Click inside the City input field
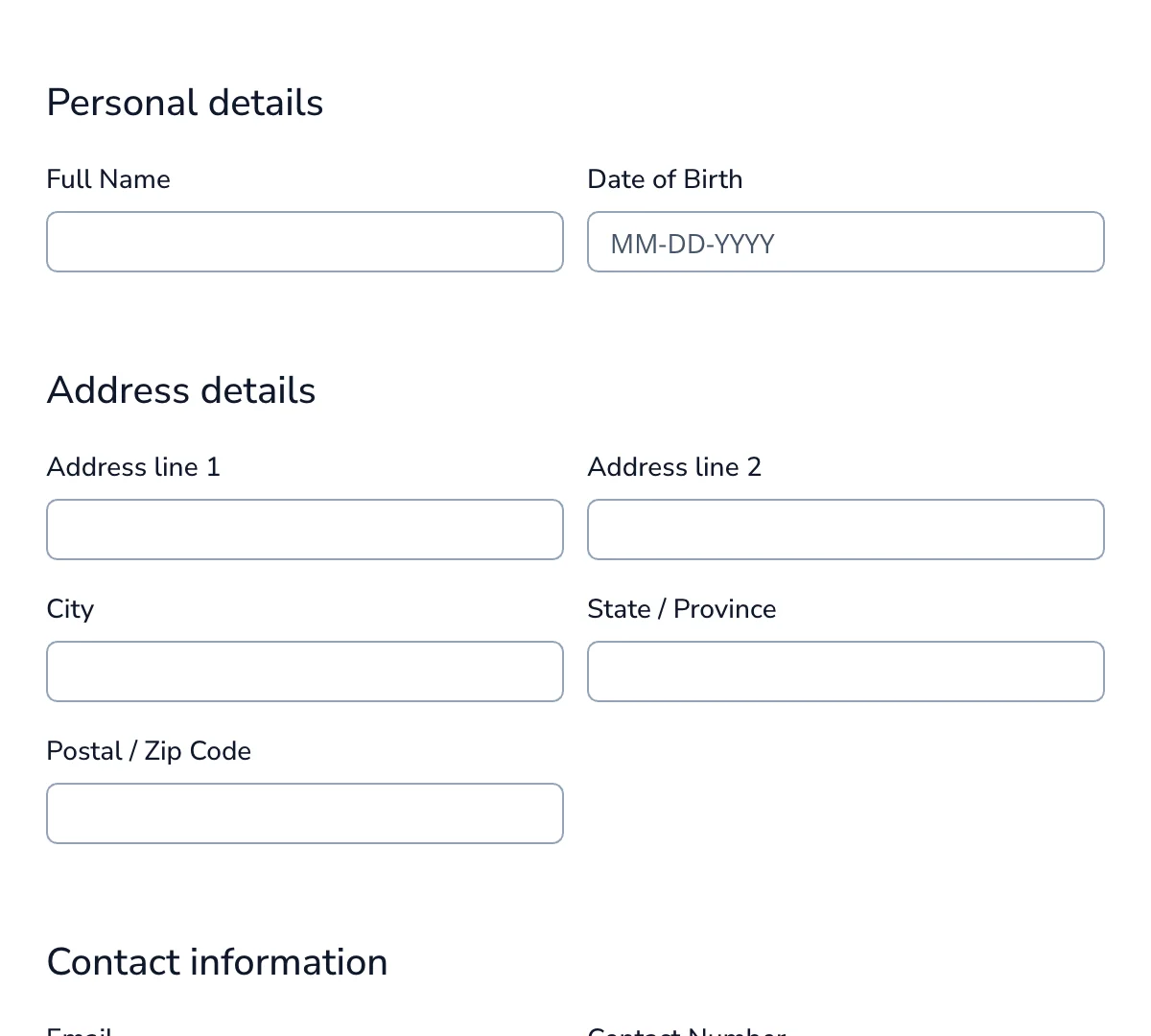 point(304,671)
